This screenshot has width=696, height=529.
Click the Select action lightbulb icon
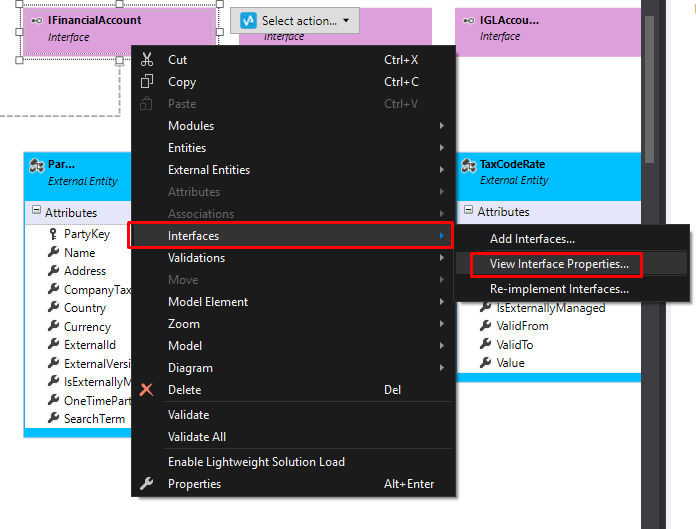[x=248, y=20]
